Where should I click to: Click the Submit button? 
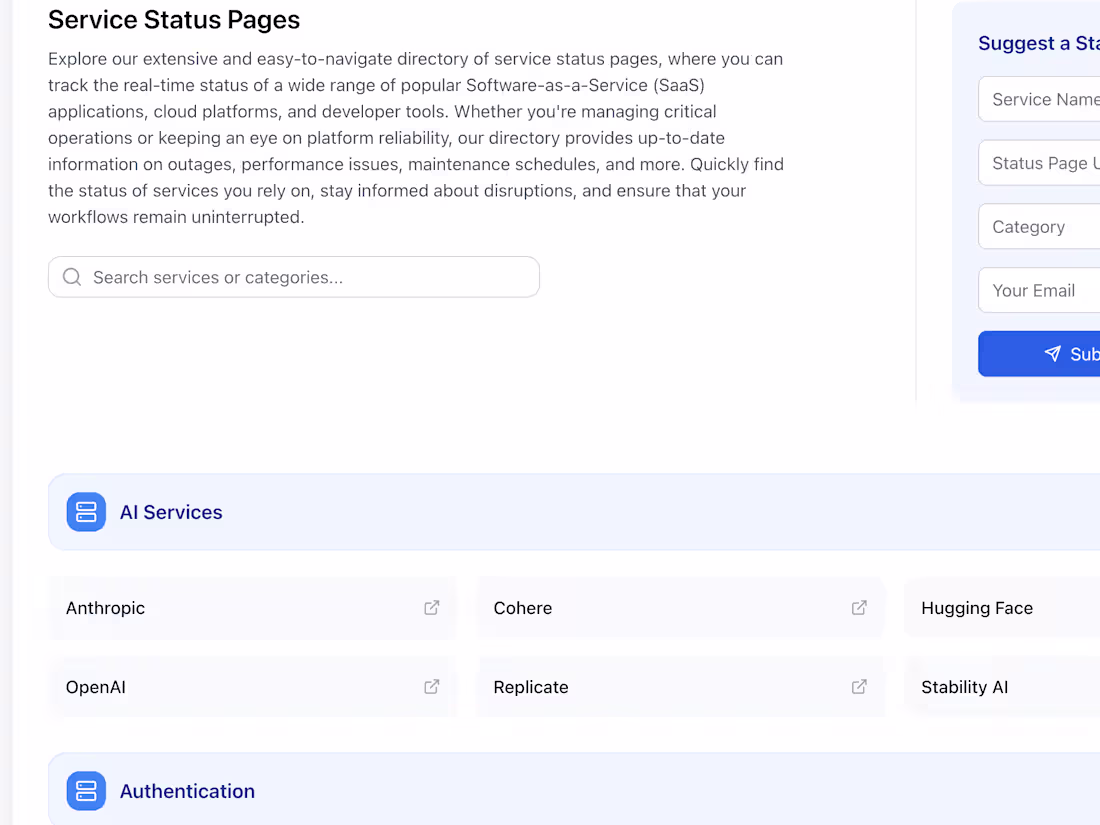[1060, 353]
